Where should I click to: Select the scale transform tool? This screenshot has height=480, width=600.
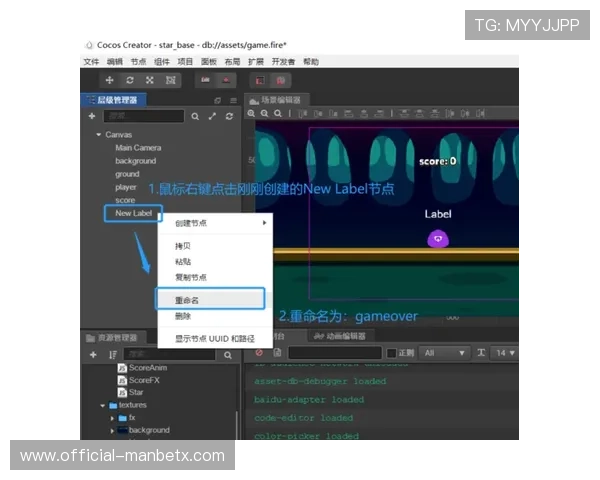[x=149, y=80]
